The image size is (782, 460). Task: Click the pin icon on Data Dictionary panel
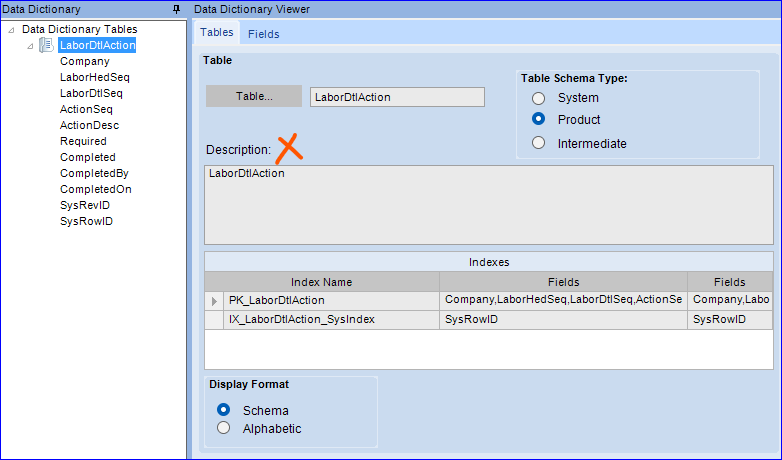click(x=176, y=9)
